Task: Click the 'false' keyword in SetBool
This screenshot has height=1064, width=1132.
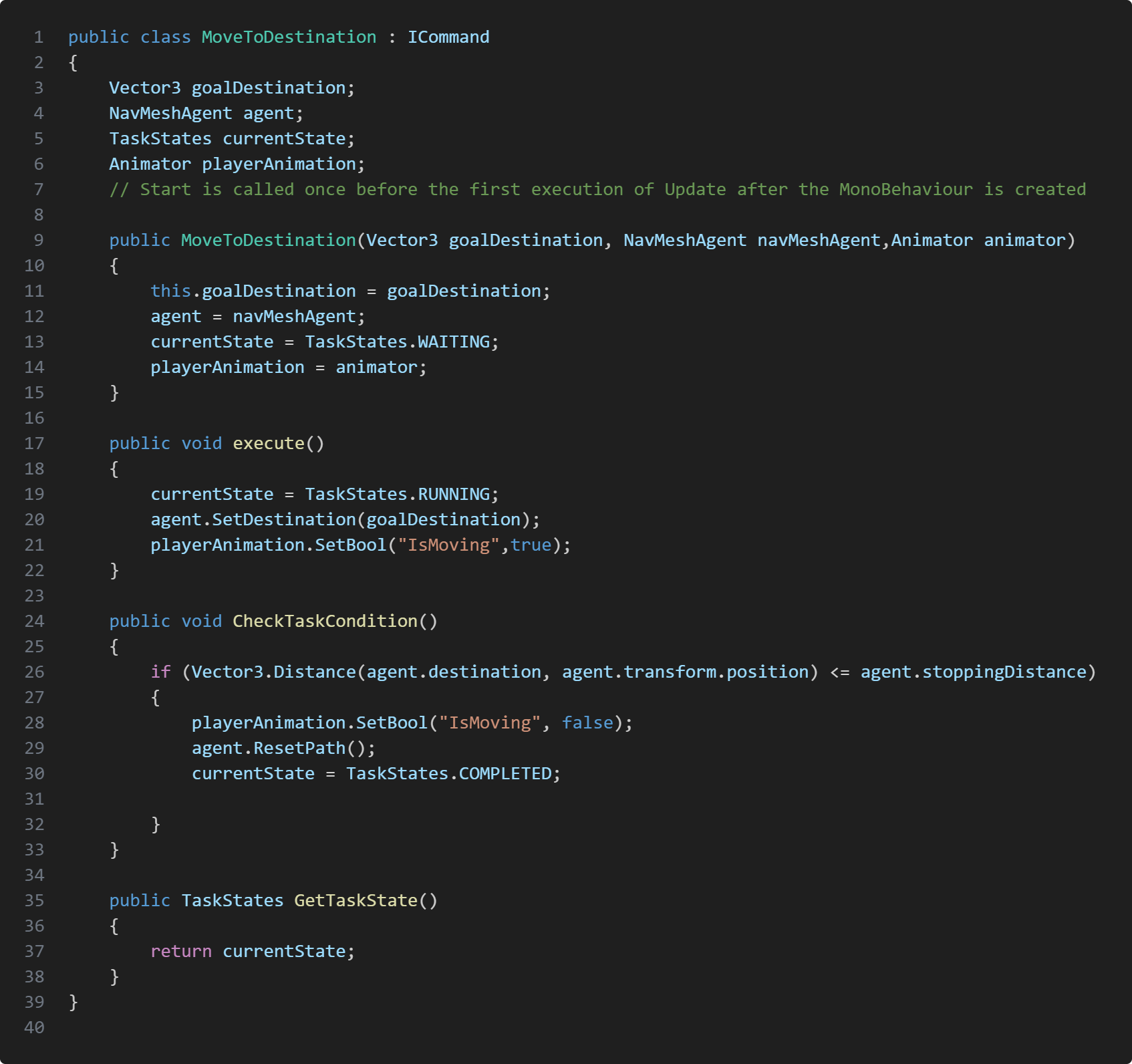Action: click(587, 723)
